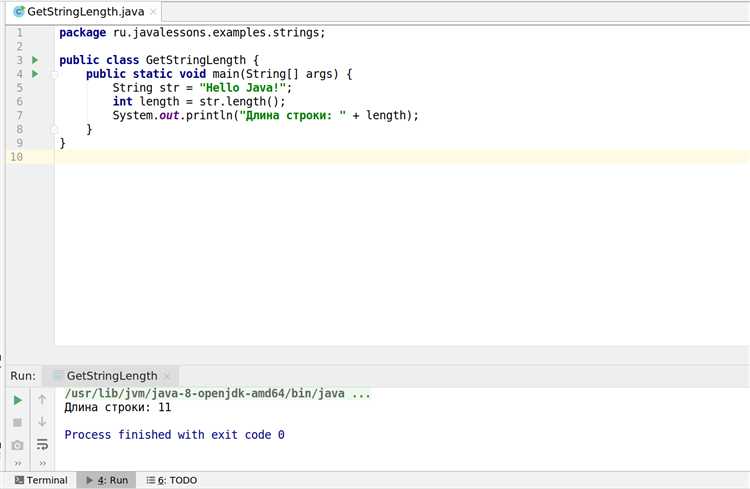Viewport: 750px width, 489px height.
Task: Close the GetStringLength run tab
Action: pyautogui.click(x=167, y=376)
